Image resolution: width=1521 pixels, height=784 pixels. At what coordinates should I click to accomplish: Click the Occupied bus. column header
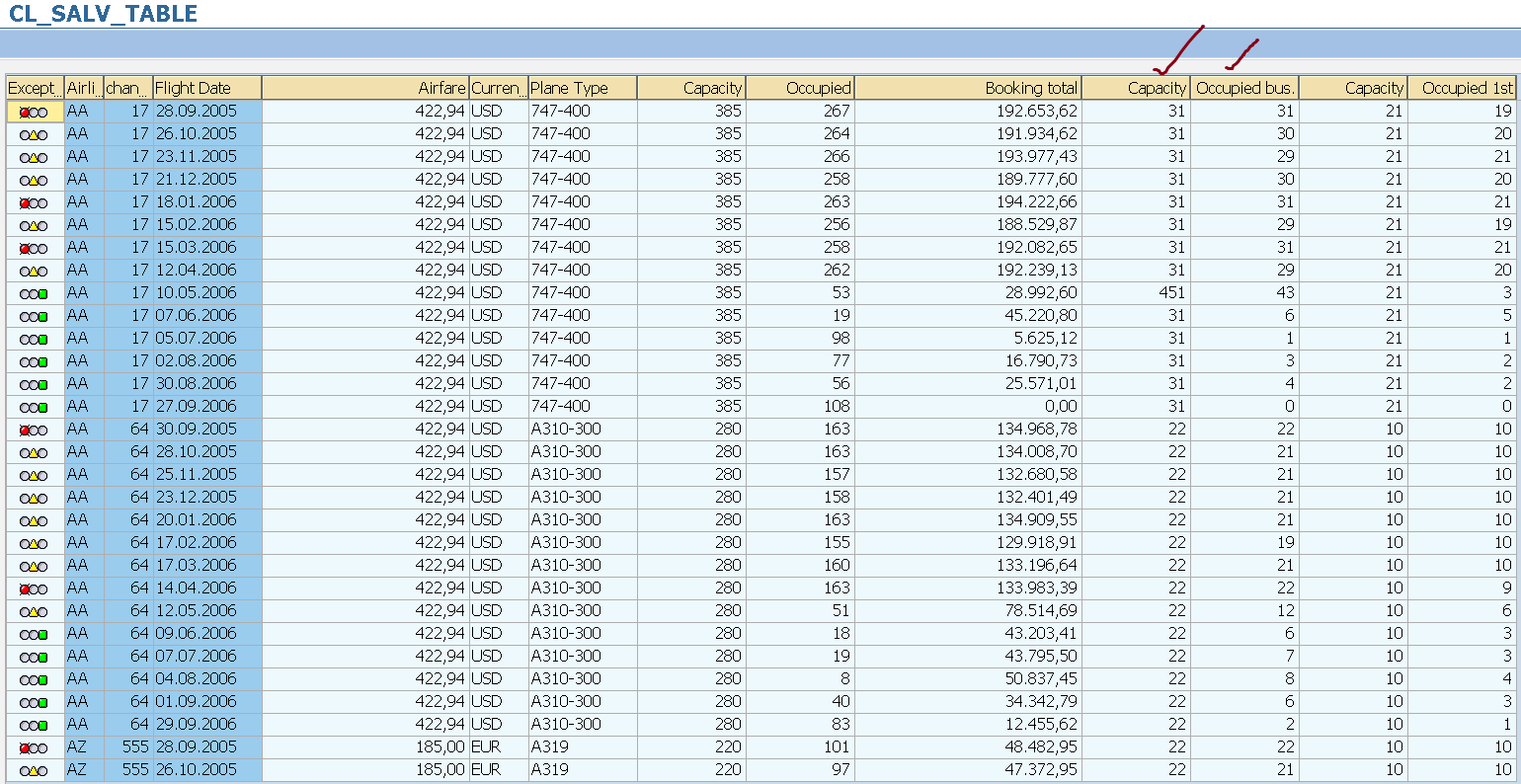click(1244, 88)
